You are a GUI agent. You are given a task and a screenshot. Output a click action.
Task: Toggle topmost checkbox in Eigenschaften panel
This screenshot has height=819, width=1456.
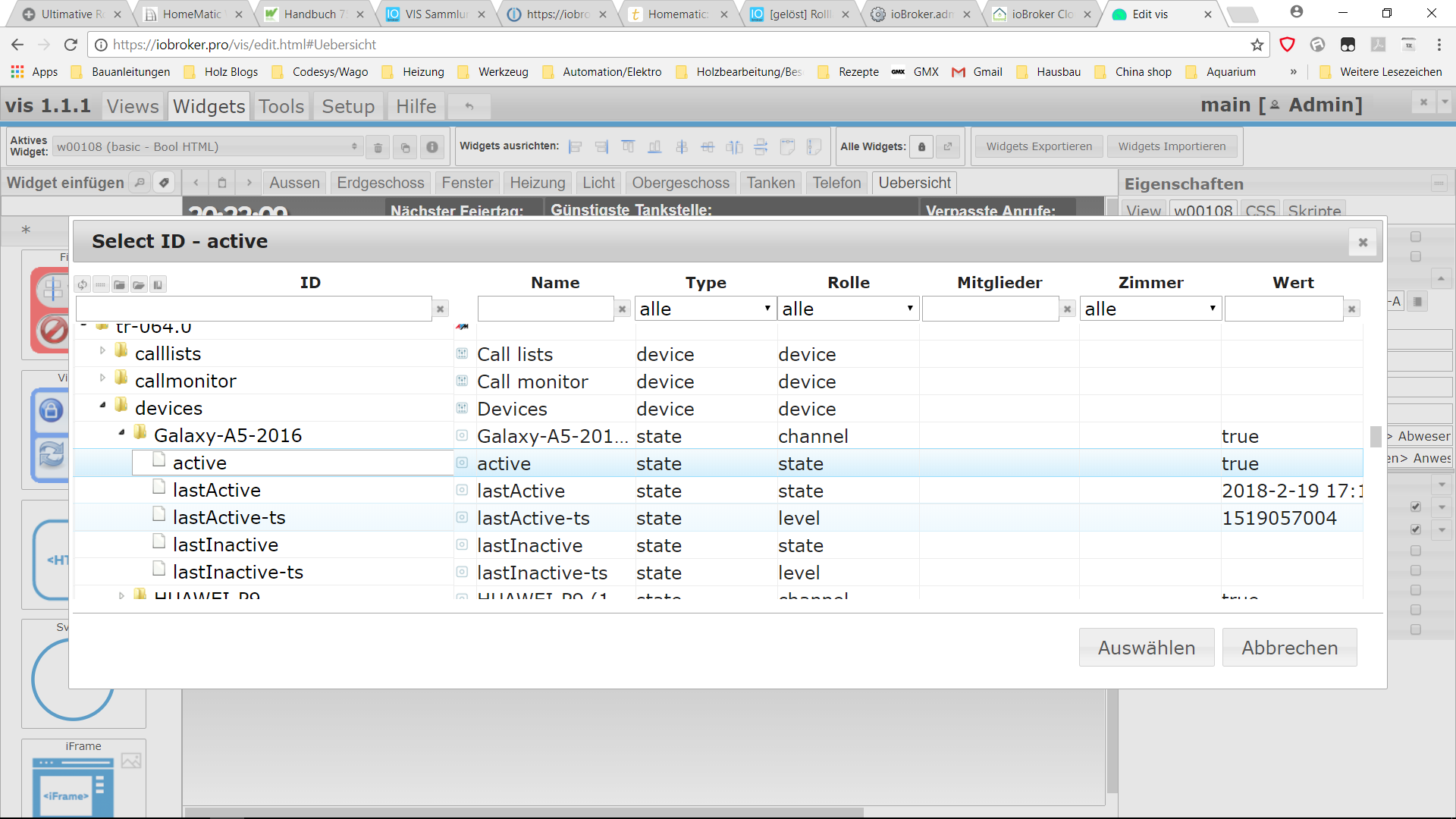pos(1415,237)
